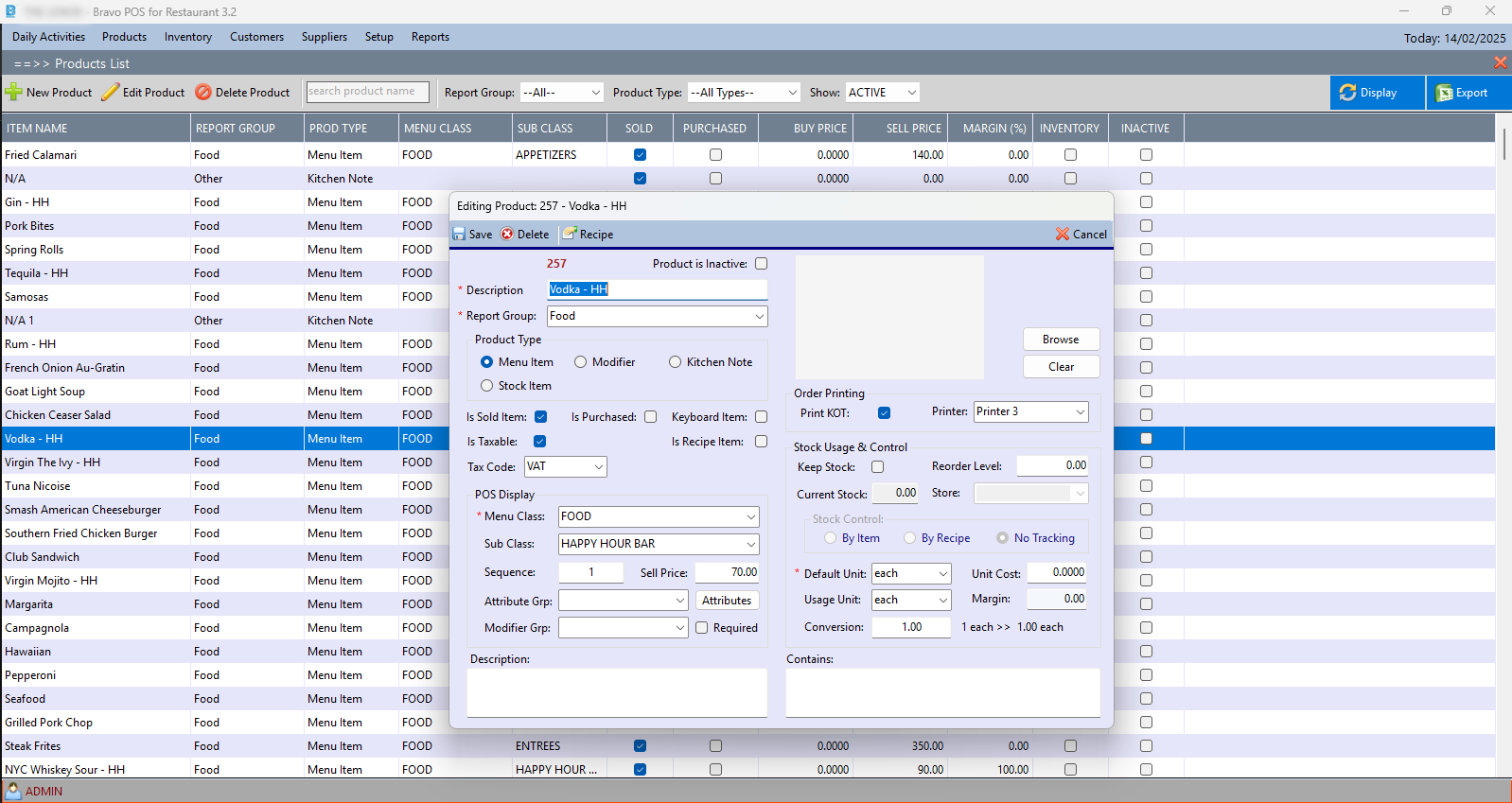Click the Edit Product pencil icon
The height and width of the screenshot is (803, 1512).
point(111,92)
